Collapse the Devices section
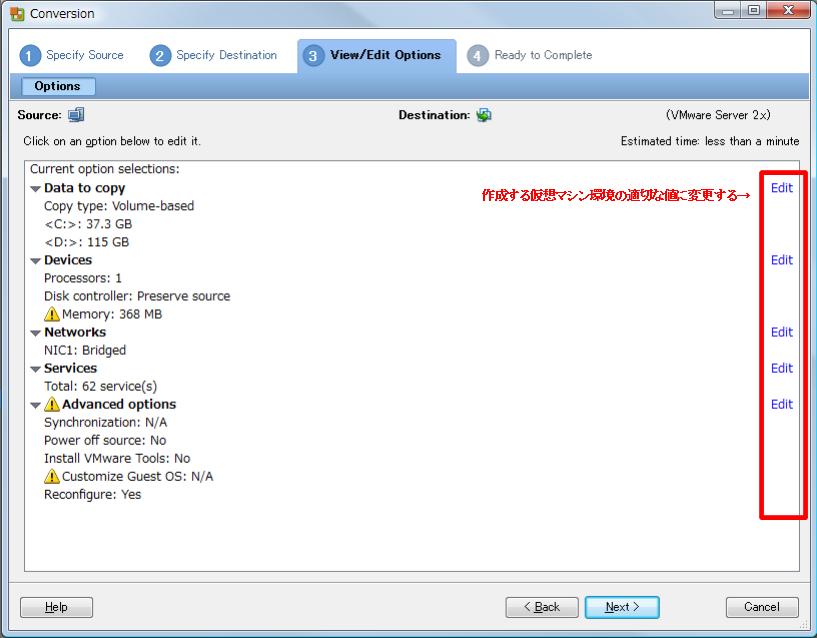The image size is (817, 638). pos(35,261)
